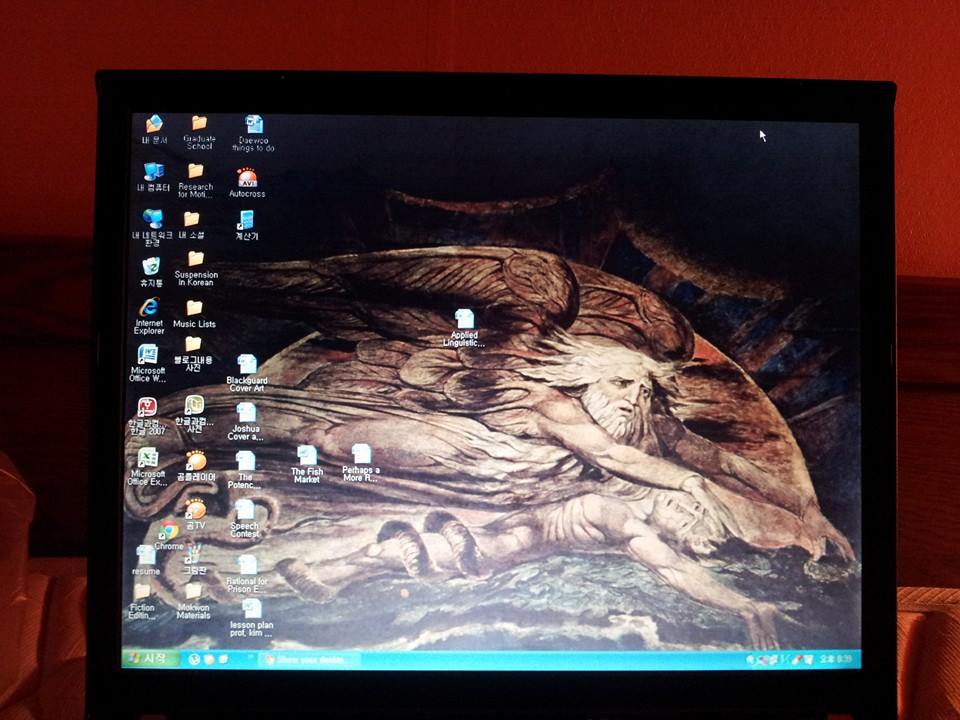Open the Microsoft Office Excel shortcut
960x720 pixels.
point(148,459)
